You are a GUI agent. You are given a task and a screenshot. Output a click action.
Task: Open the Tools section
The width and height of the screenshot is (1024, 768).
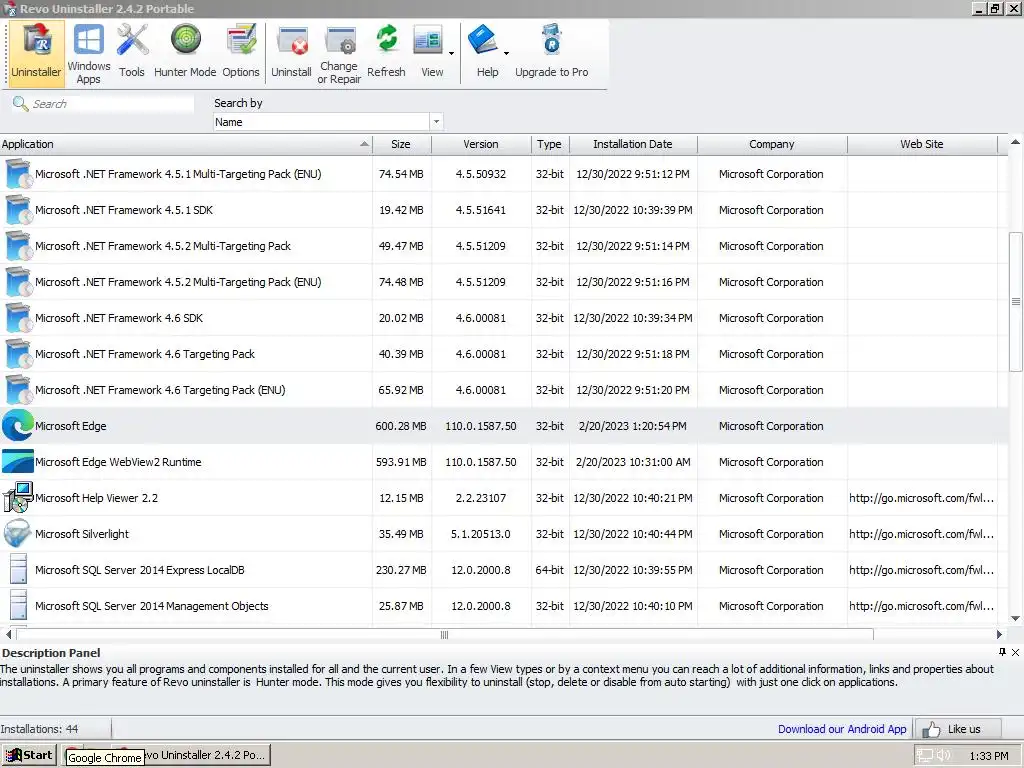coord(132,52)
